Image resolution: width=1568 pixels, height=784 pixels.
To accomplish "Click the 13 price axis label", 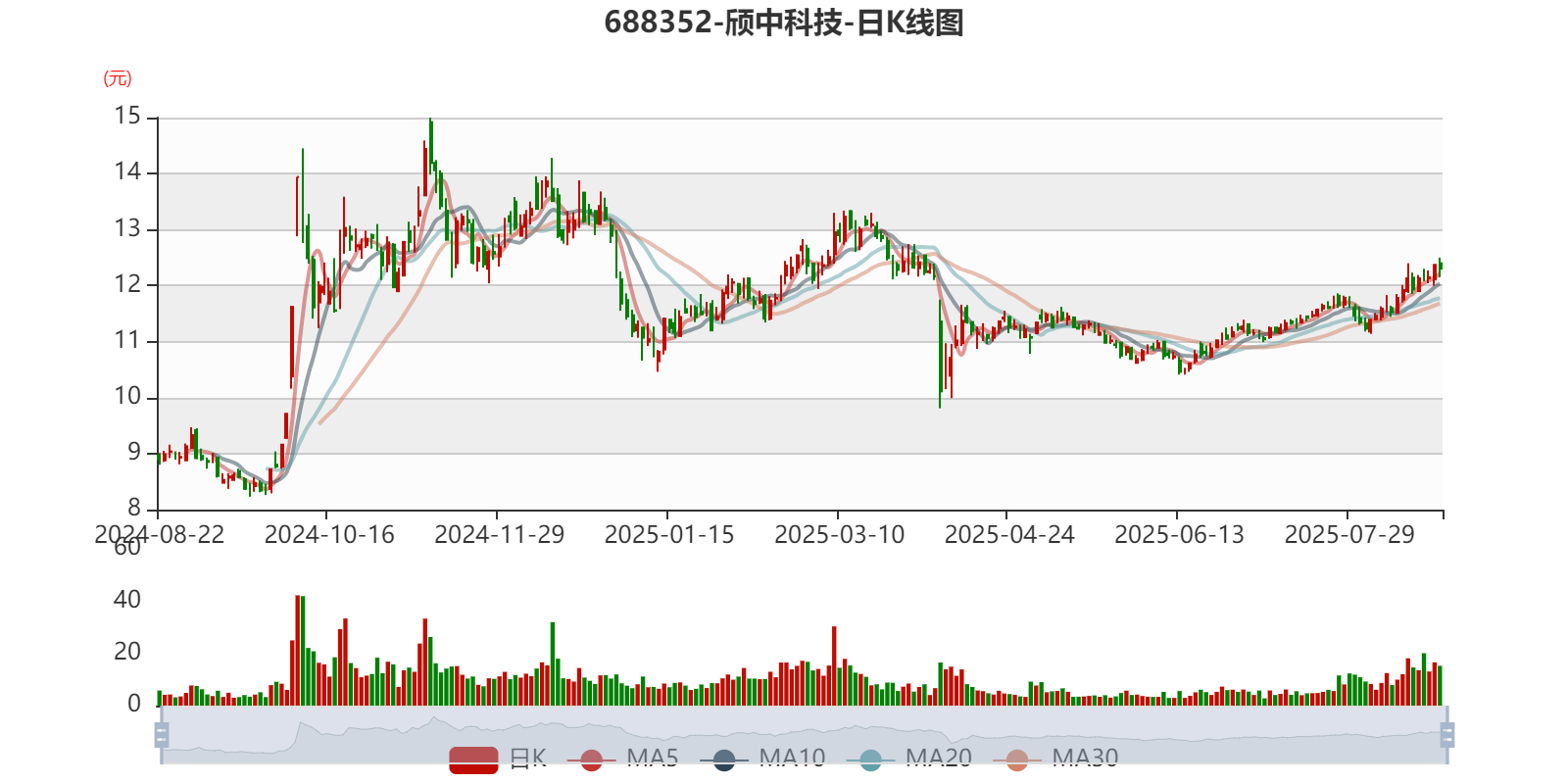I will [127, 229].
